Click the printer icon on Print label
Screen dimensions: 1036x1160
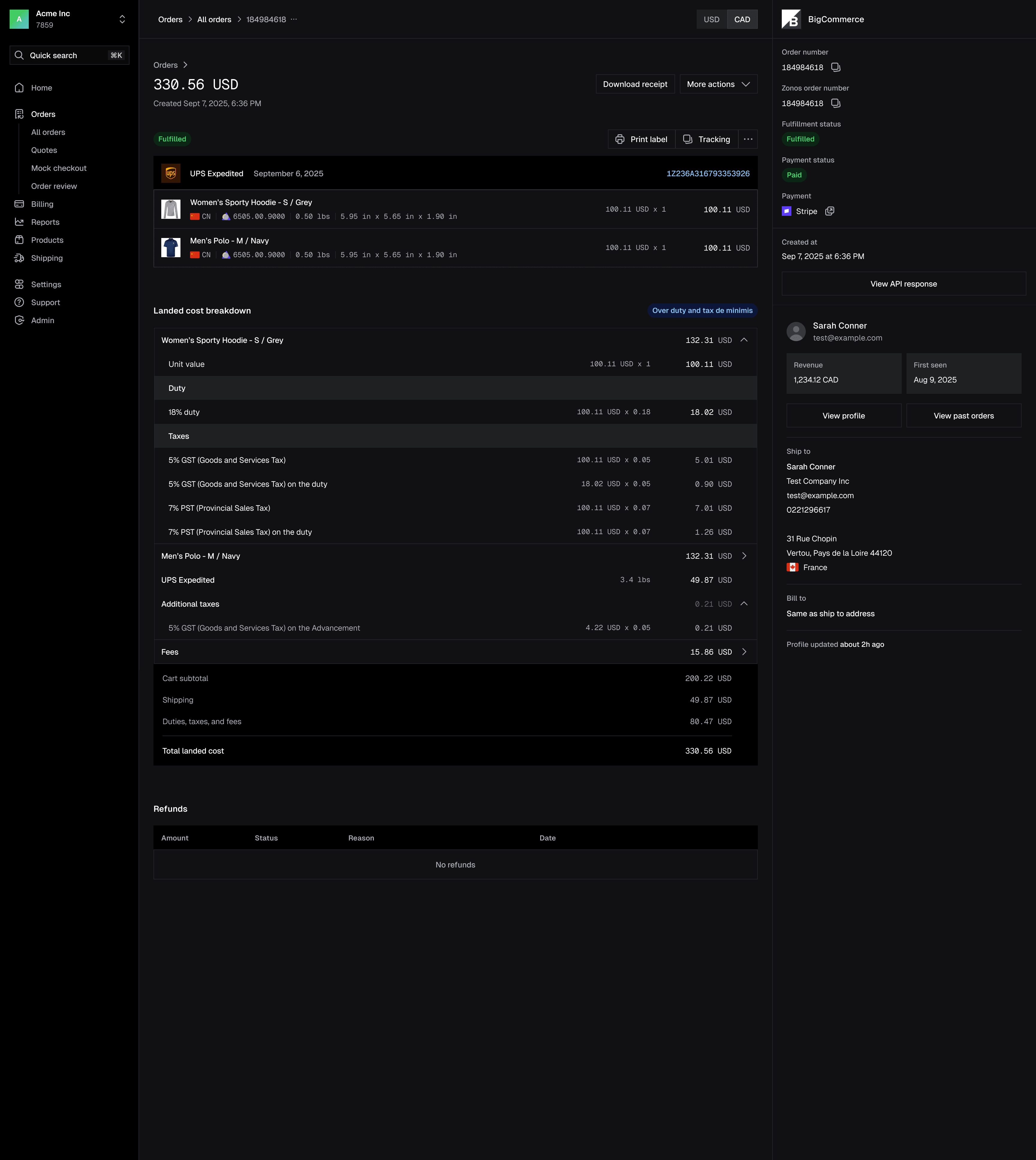click(620, 139)
